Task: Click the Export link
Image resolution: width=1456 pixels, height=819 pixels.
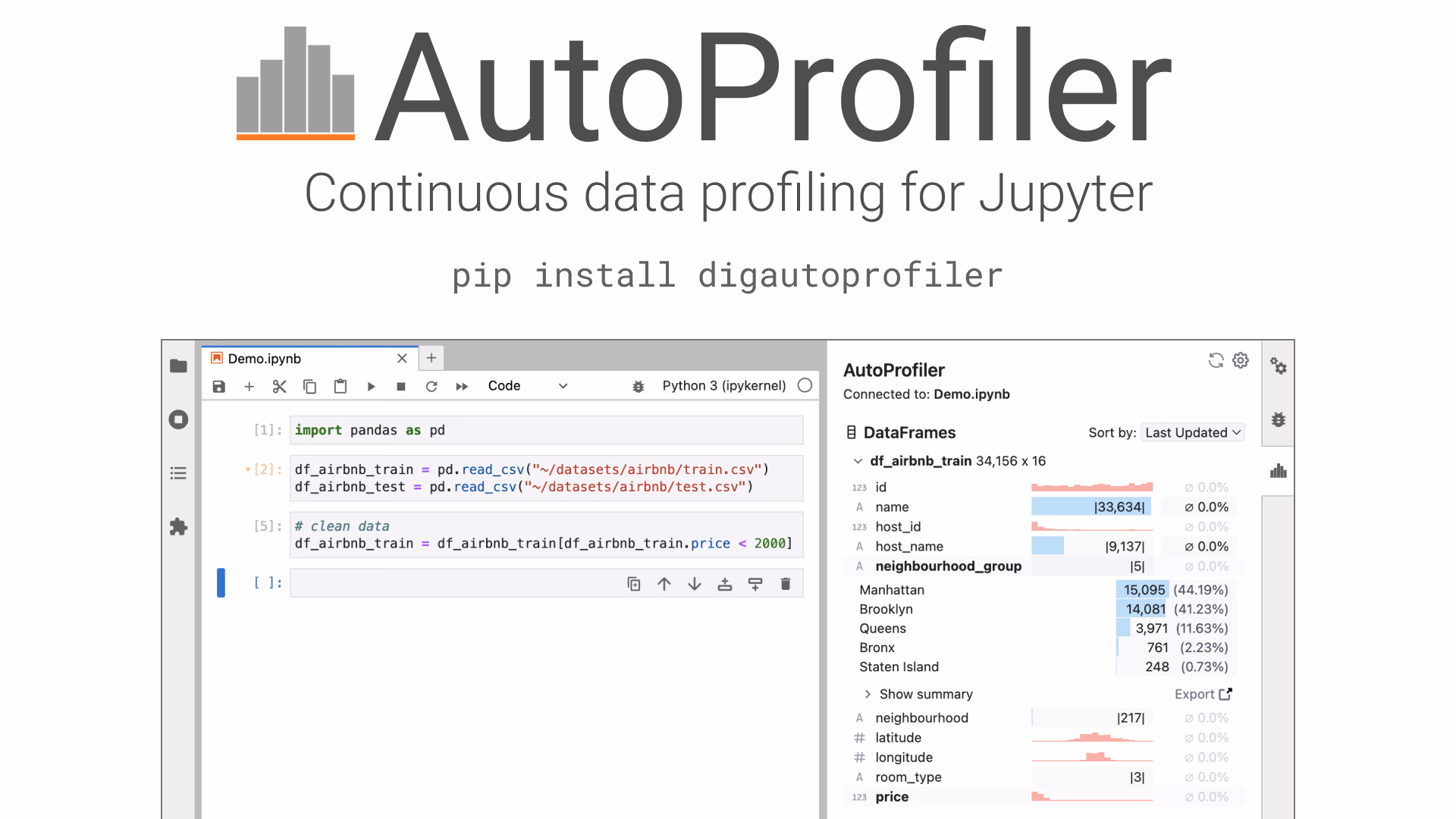Action: coord(1203,694)
